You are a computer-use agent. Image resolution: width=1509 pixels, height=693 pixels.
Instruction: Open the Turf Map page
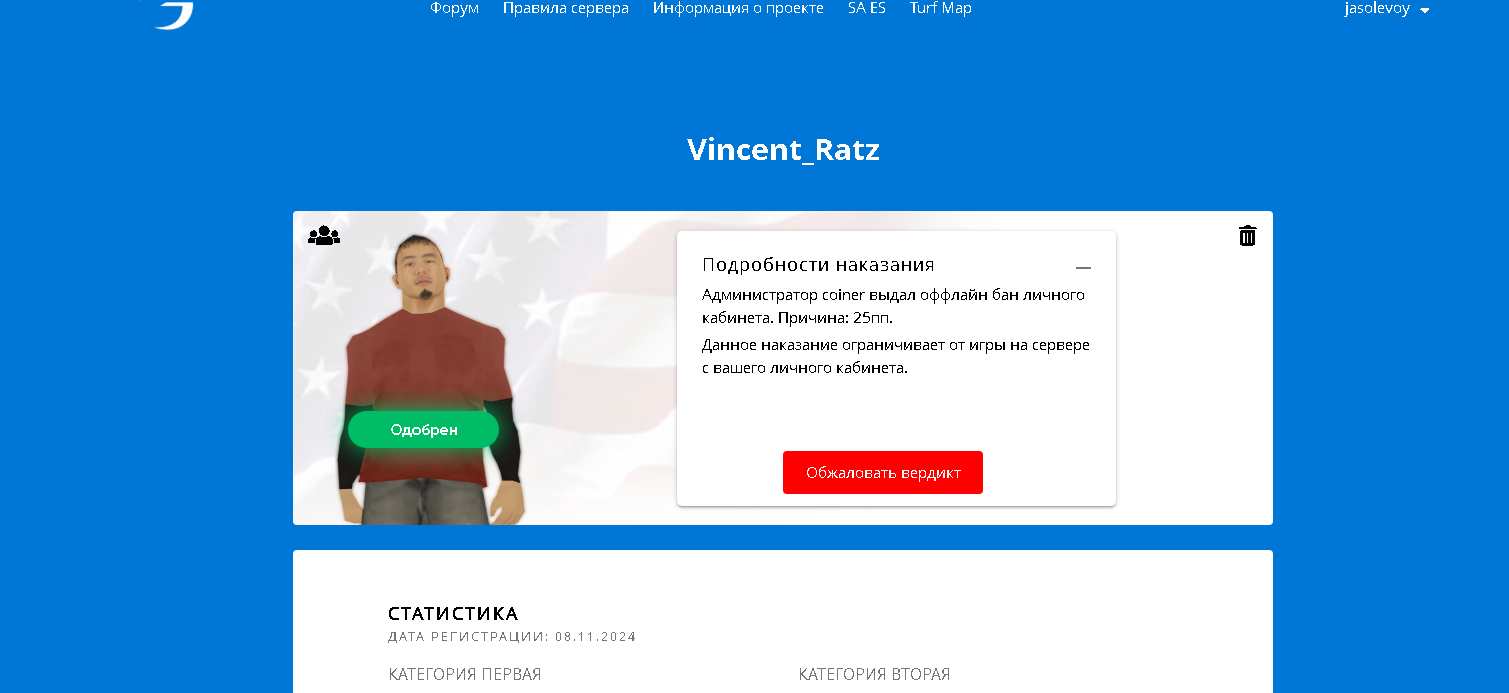(941, 8)
